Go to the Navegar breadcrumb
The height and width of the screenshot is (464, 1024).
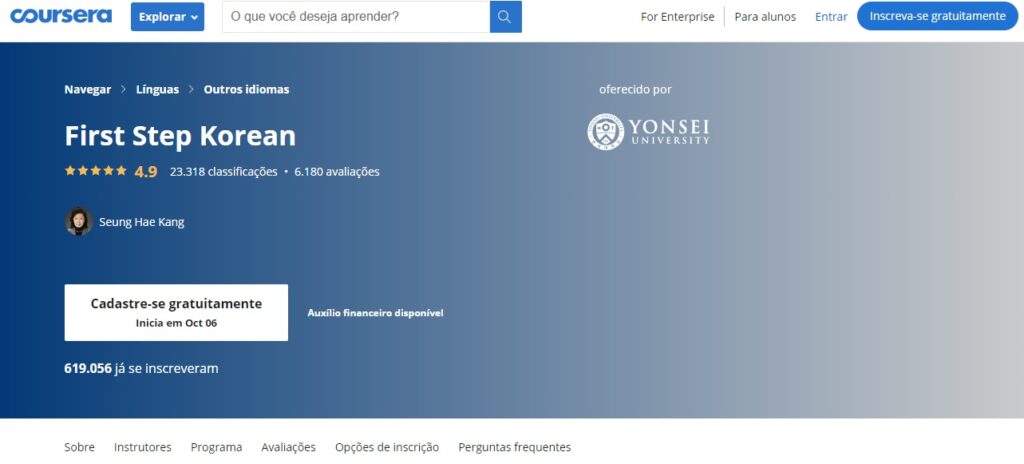pos(88,90)
